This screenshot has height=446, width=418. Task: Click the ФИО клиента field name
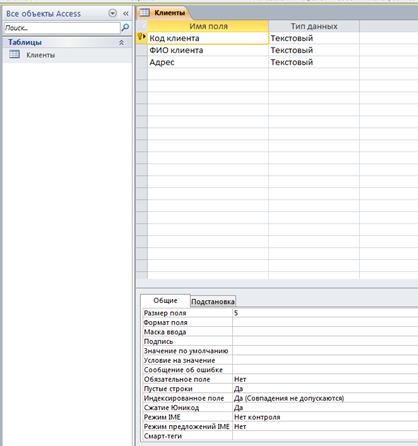208,50
